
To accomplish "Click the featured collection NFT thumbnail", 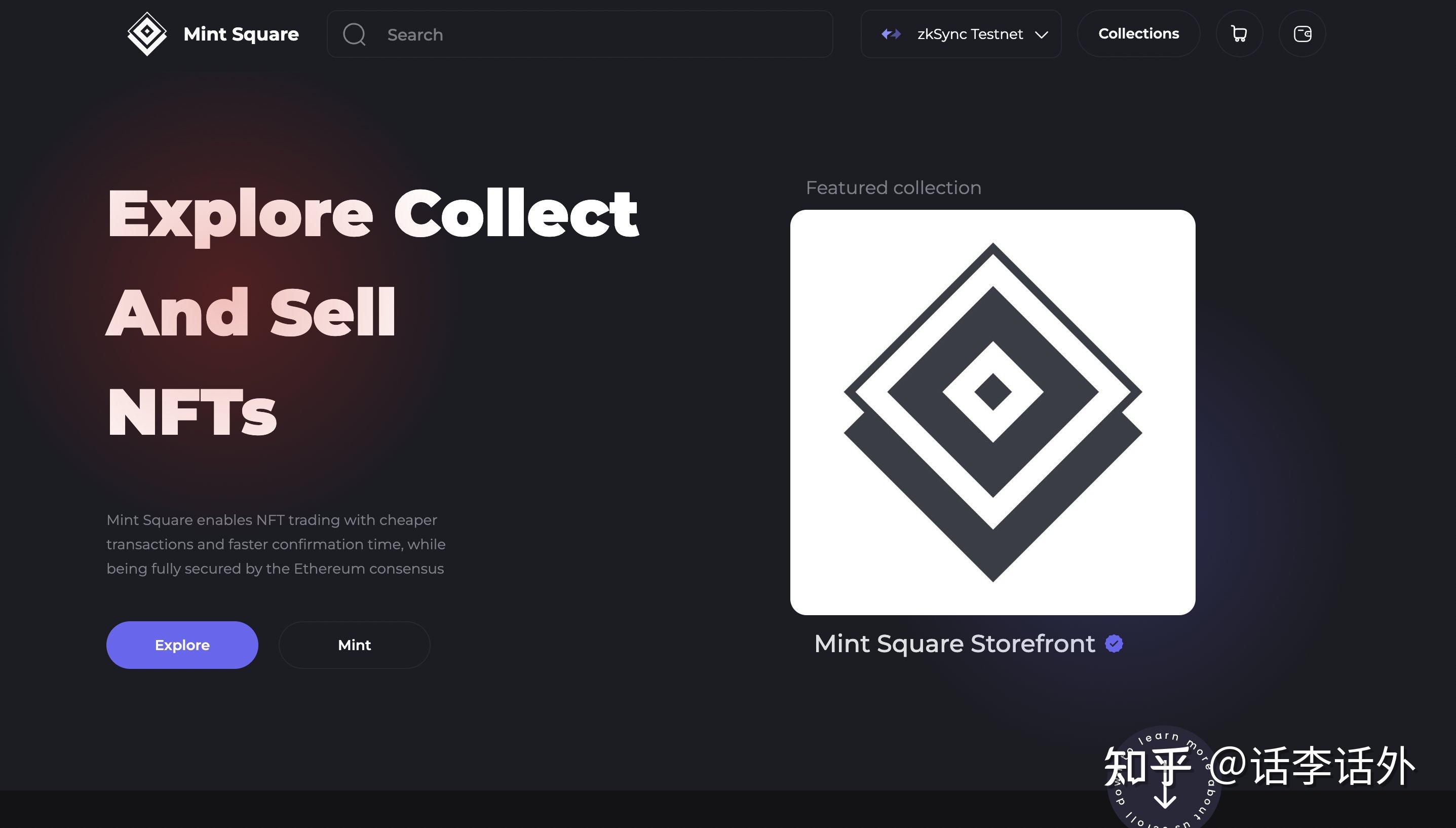I will [x=993, y=412].
